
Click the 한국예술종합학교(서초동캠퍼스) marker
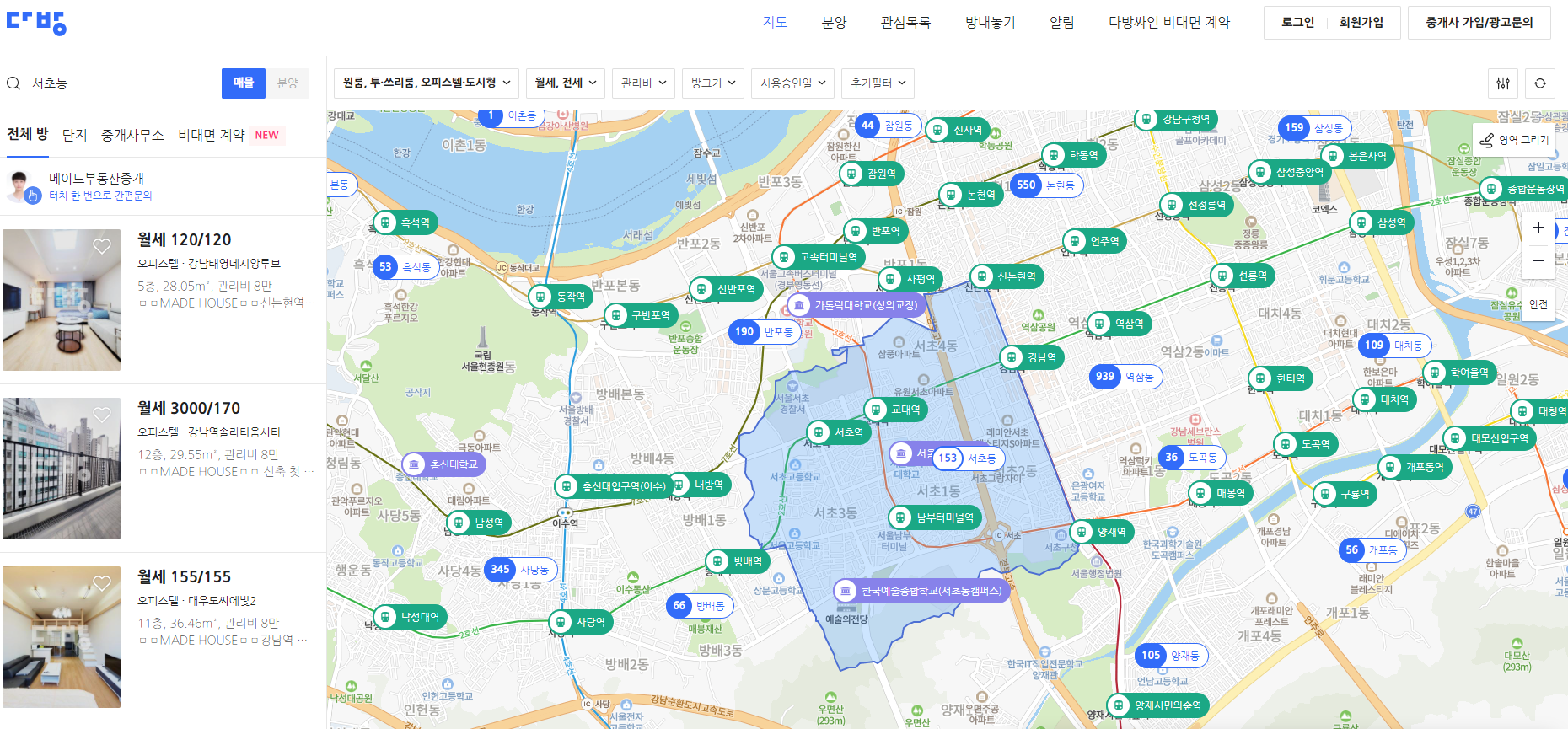click(x=921, y=591)
